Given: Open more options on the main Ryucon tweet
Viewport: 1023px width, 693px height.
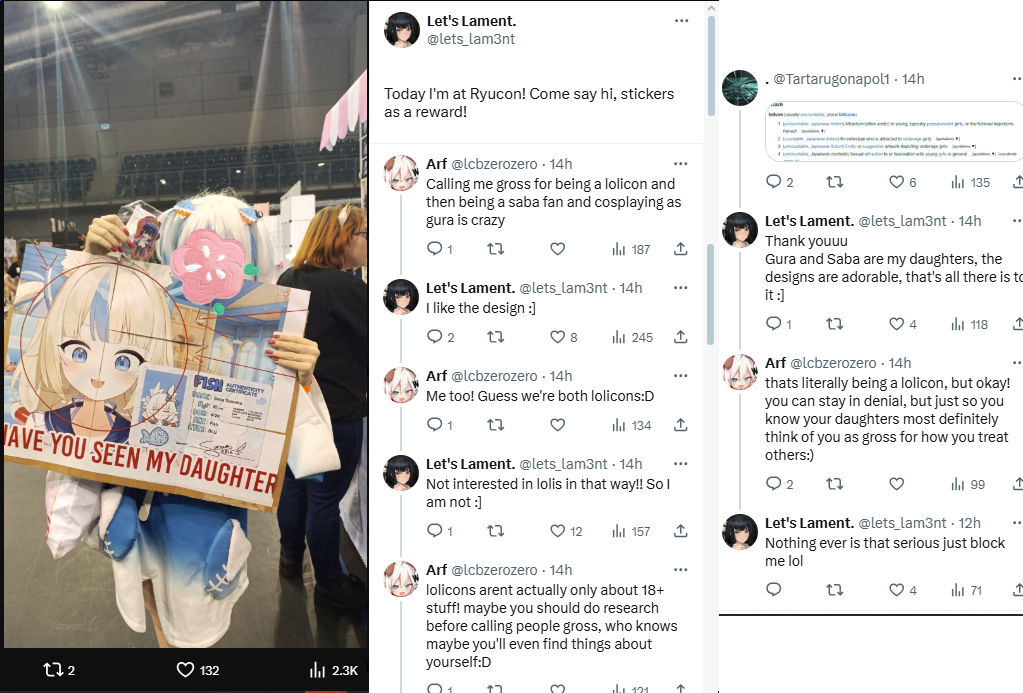Looking at the screenshot, I should pos(682,21).
